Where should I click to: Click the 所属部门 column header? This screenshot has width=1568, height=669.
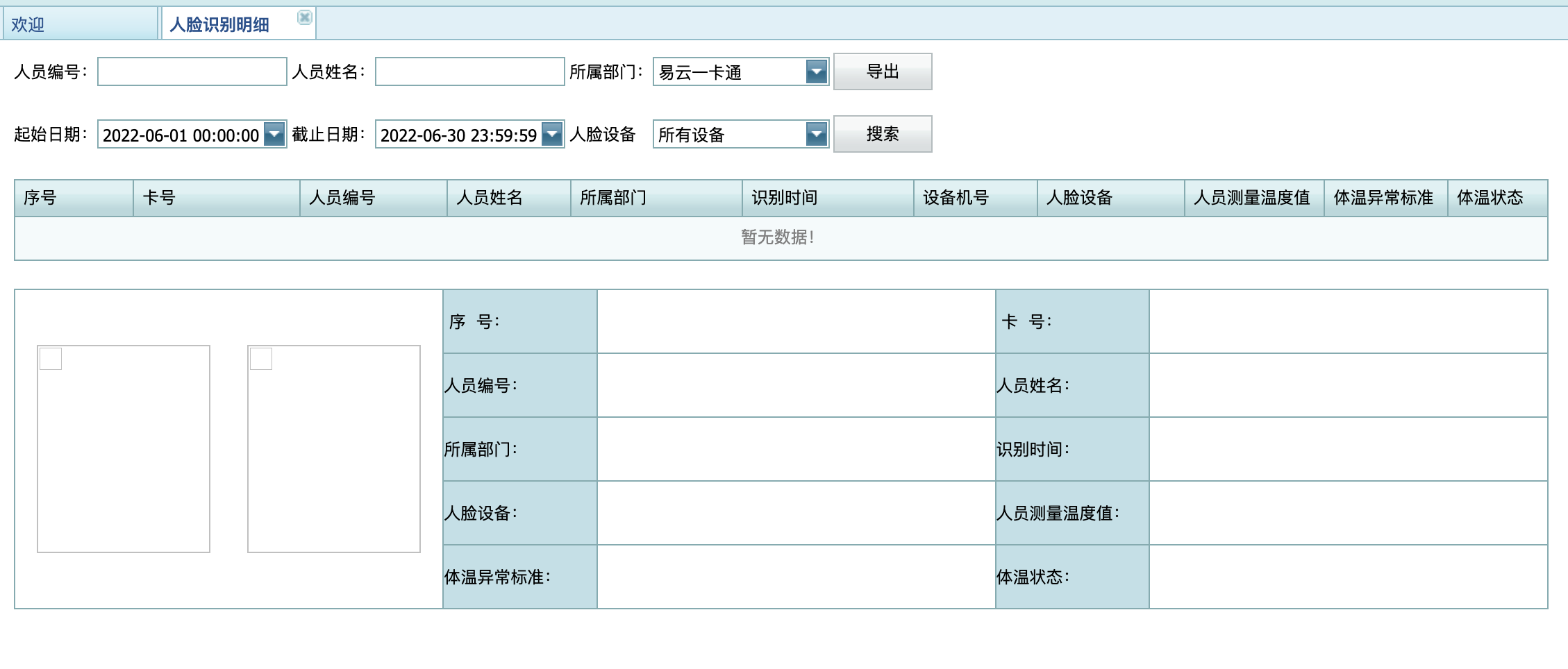point(656,198)
